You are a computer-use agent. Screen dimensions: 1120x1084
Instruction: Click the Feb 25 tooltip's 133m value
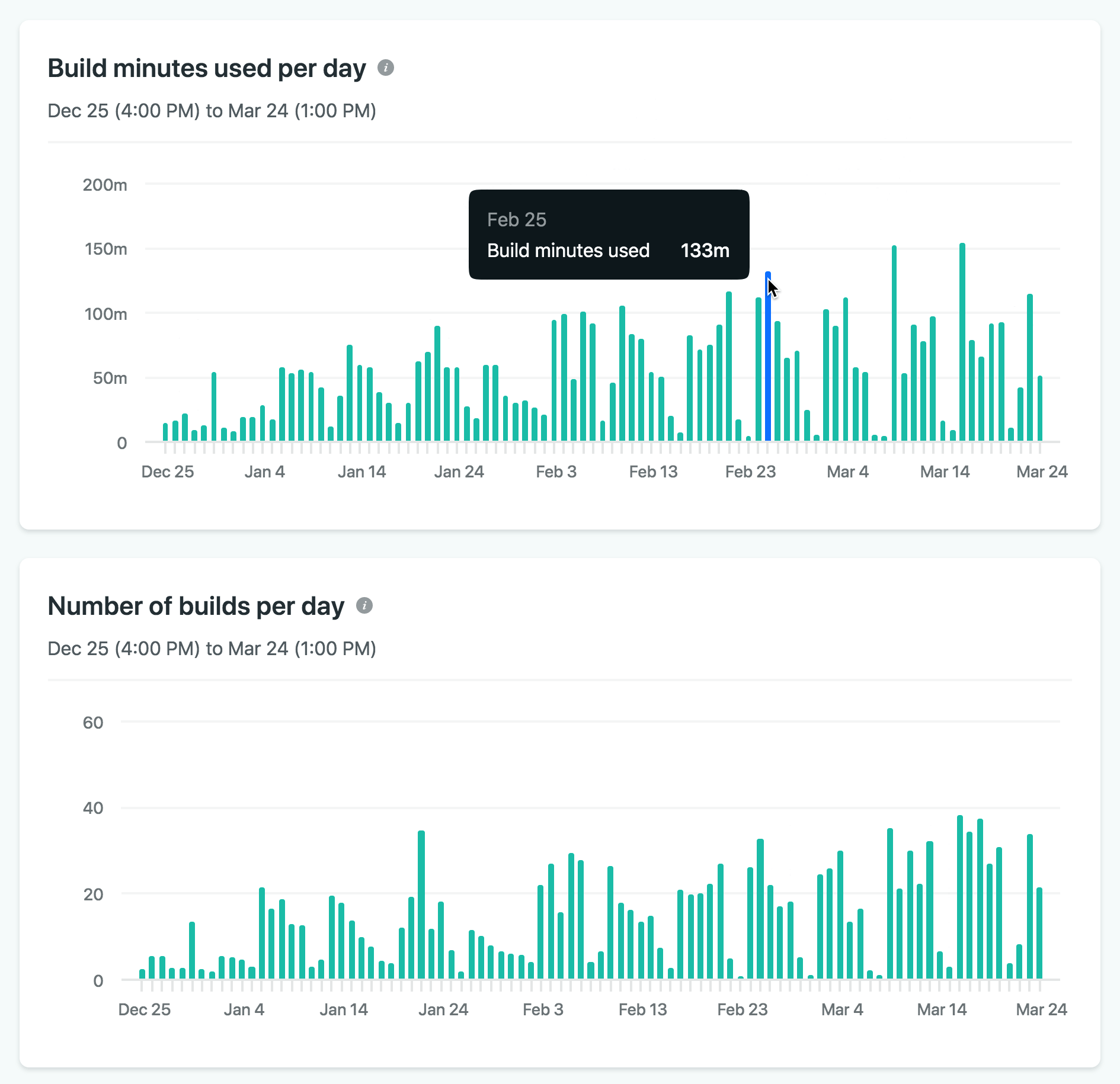[x=705, y=251]
